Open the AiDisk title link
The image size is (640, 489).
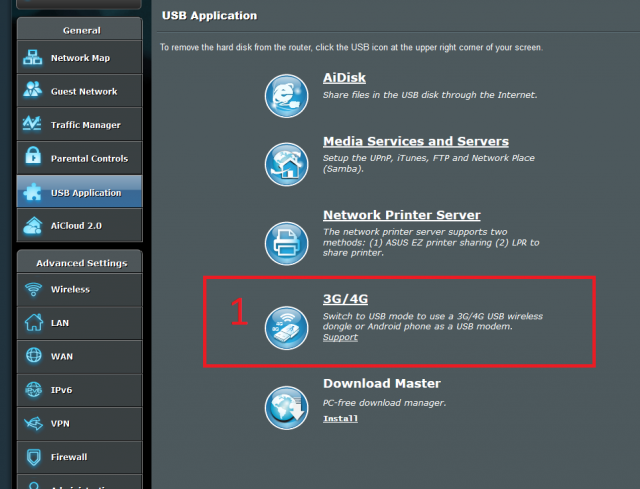343,77
